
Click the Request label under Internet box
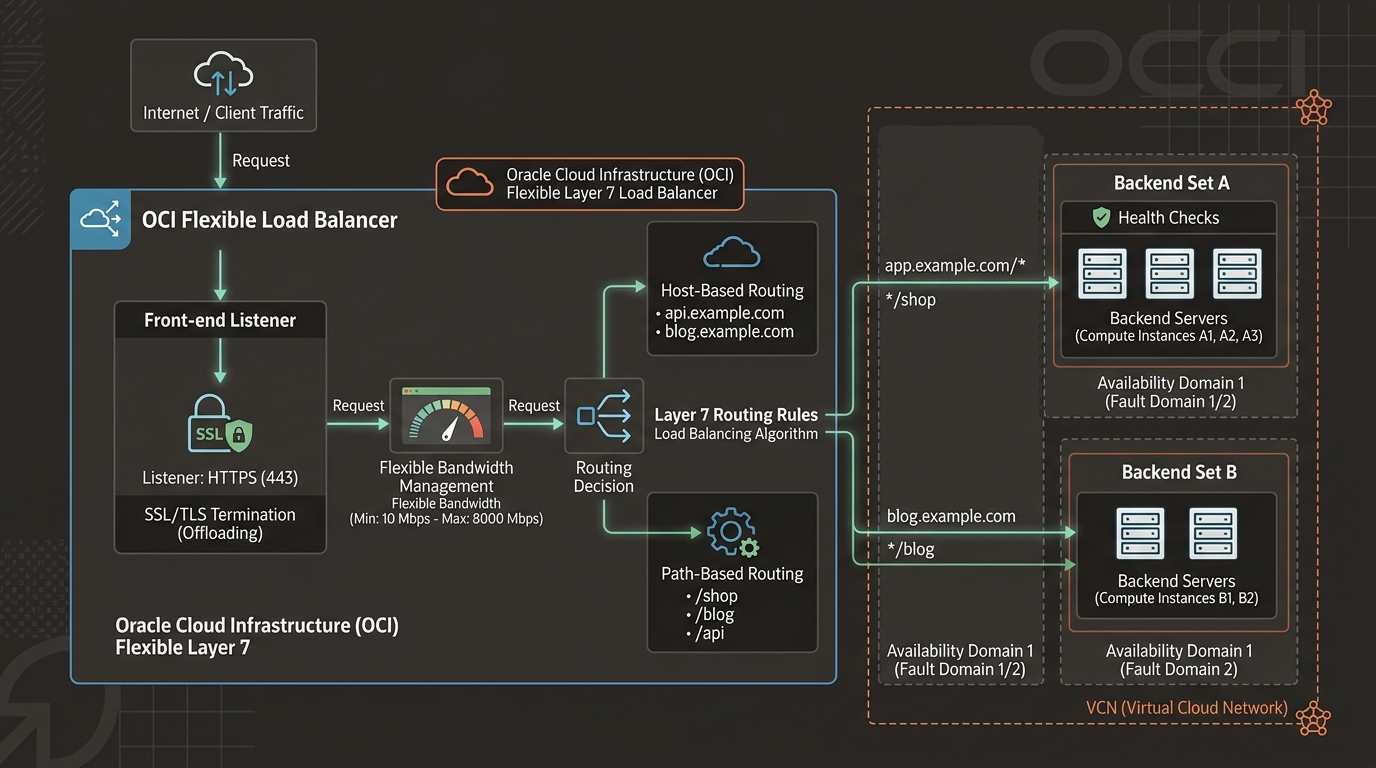pyautogui.click(x=261, y=160)
